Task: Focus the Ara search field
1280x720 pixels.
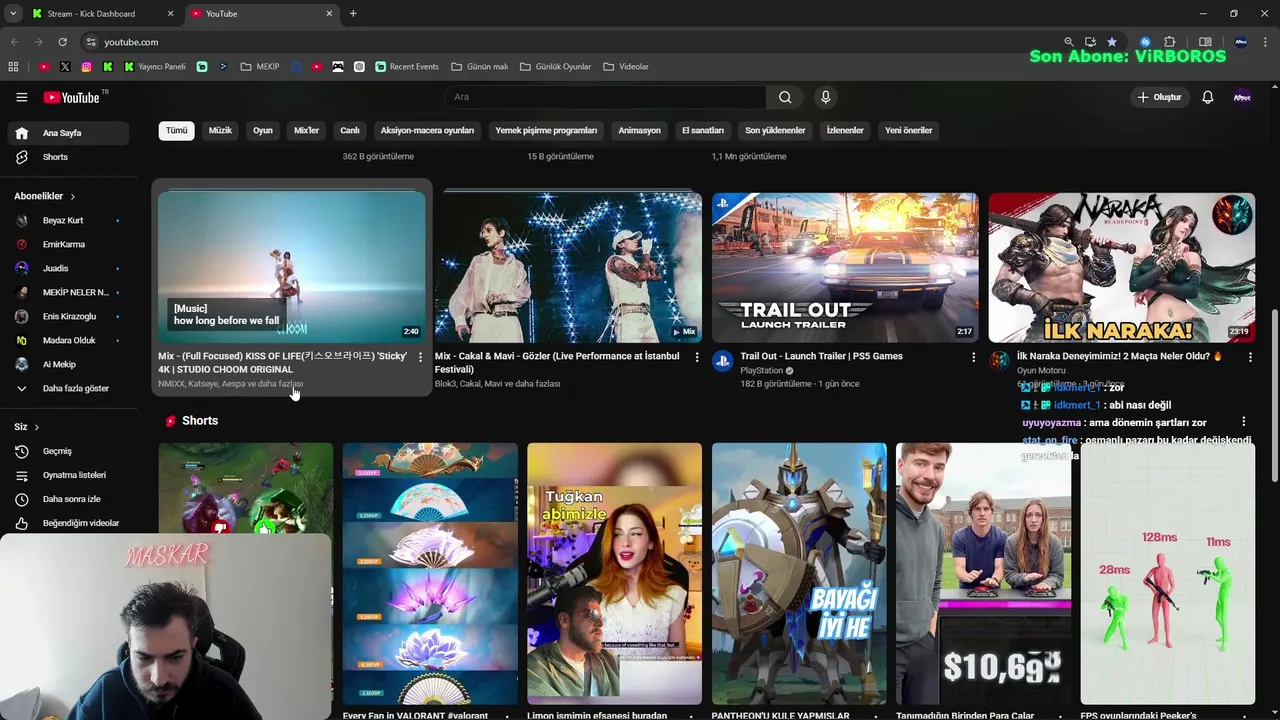Action: pos(605,97)
